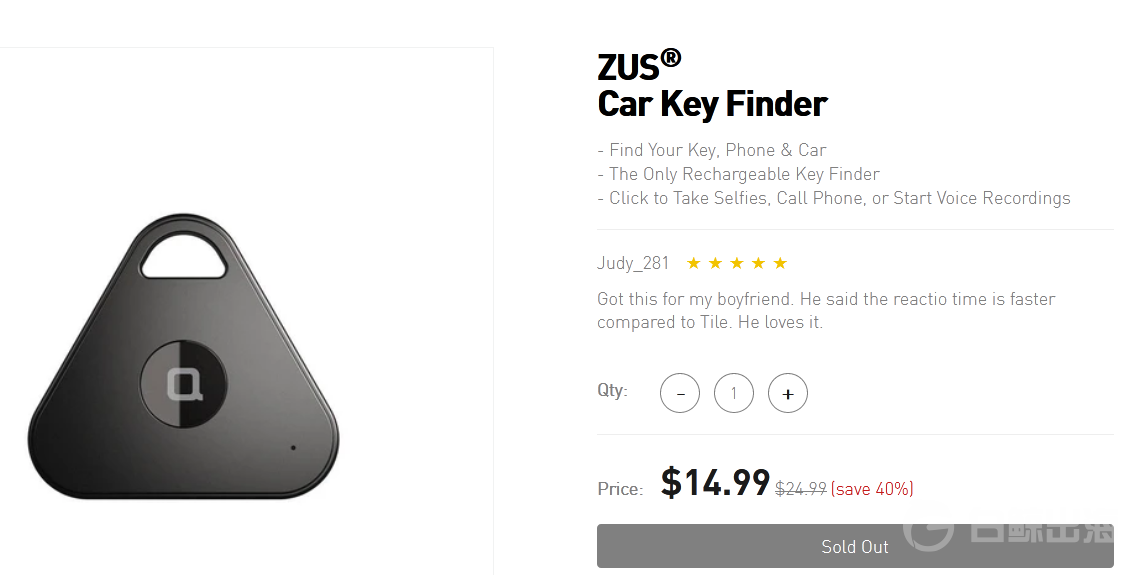
Task: Increase quantity with the plus button
Action: click(x=788, y=394)
